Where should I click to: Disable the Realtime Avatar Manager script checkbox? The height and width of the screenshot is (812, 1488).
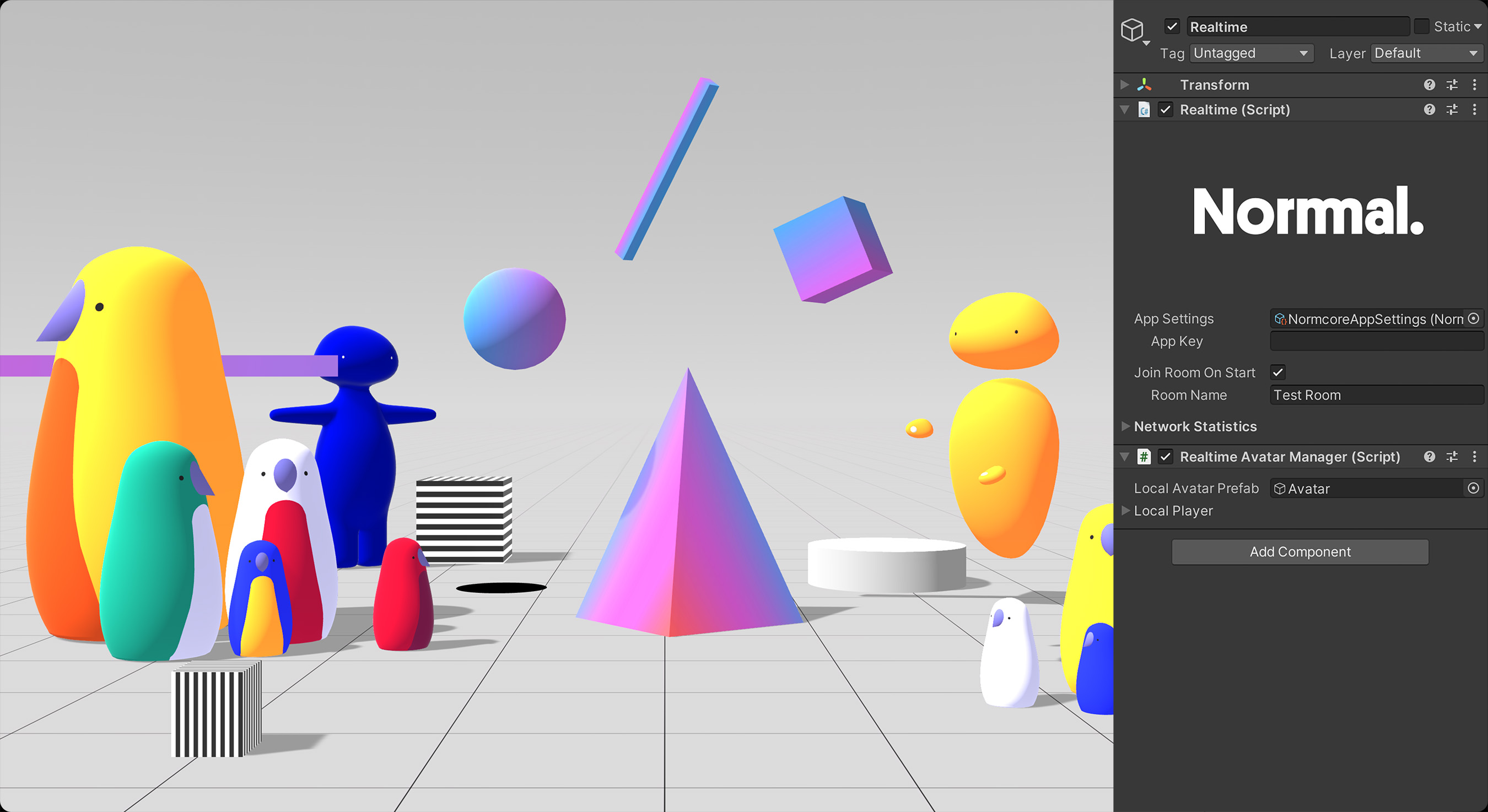[1166, 457]
